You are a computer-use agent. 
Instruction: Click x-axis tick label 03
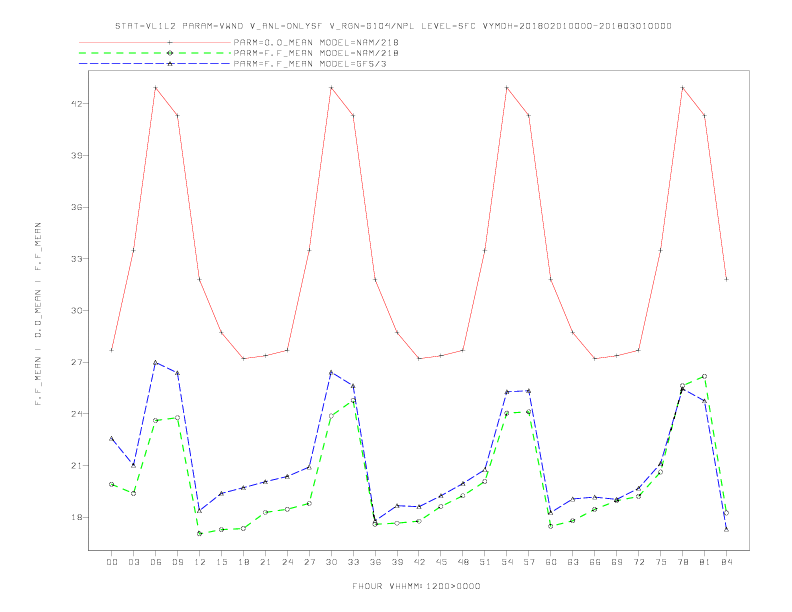(133, 562)
